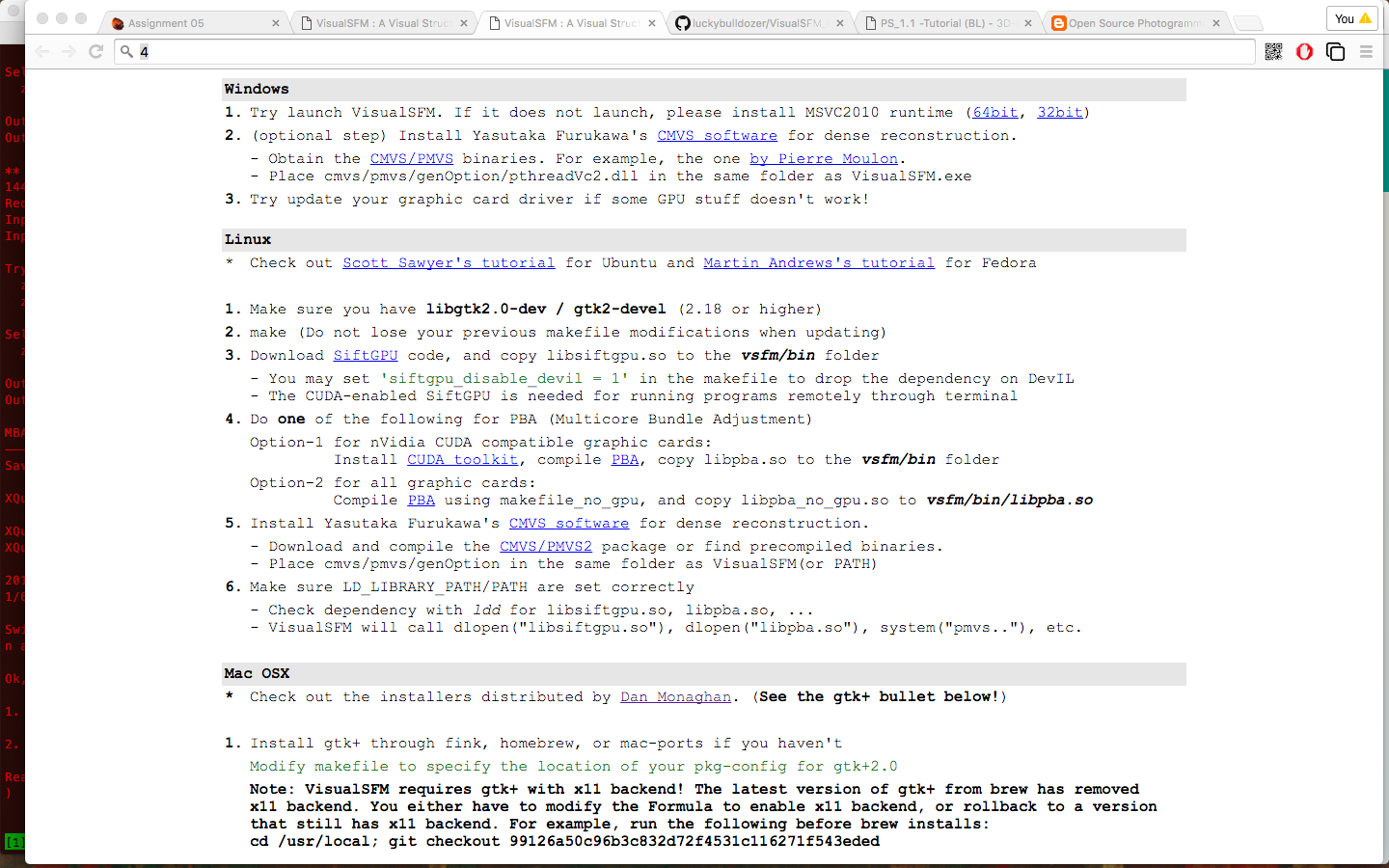
Task: Switch to the VisualSFM tab beside Assignment 05
Action: [x=381, y=22]
